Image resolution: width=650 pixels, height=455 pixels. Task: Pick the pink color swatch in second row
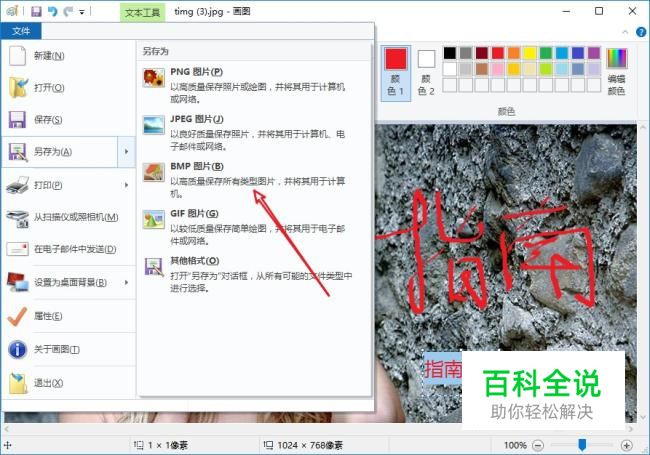498,69
